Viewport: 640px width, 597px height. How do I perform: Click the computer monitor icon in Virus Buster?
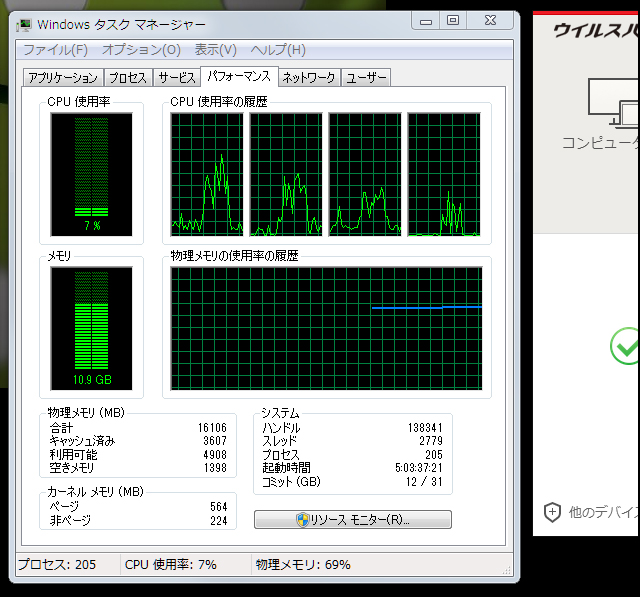614,102
